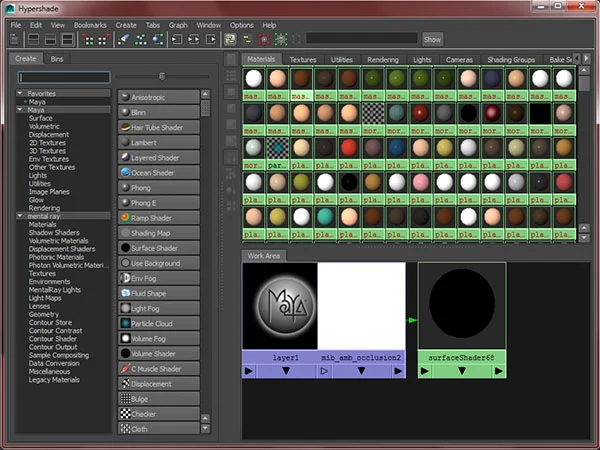Collapse the Favorites tree section
This screenshot has width=600, height=450.
(20, 93)
